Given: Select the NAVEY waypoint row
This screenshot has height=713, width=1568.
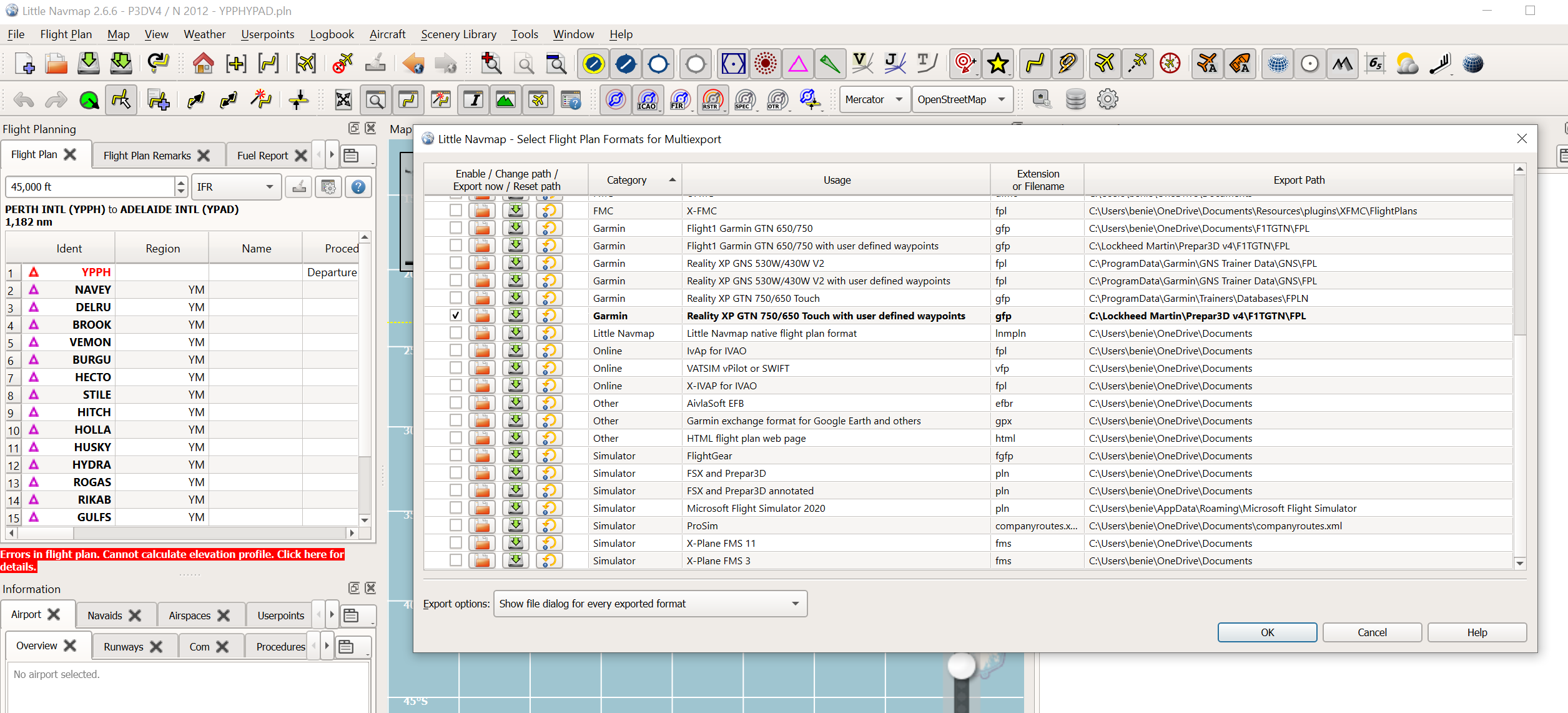Looking at the screenshot, I should 182,290.
